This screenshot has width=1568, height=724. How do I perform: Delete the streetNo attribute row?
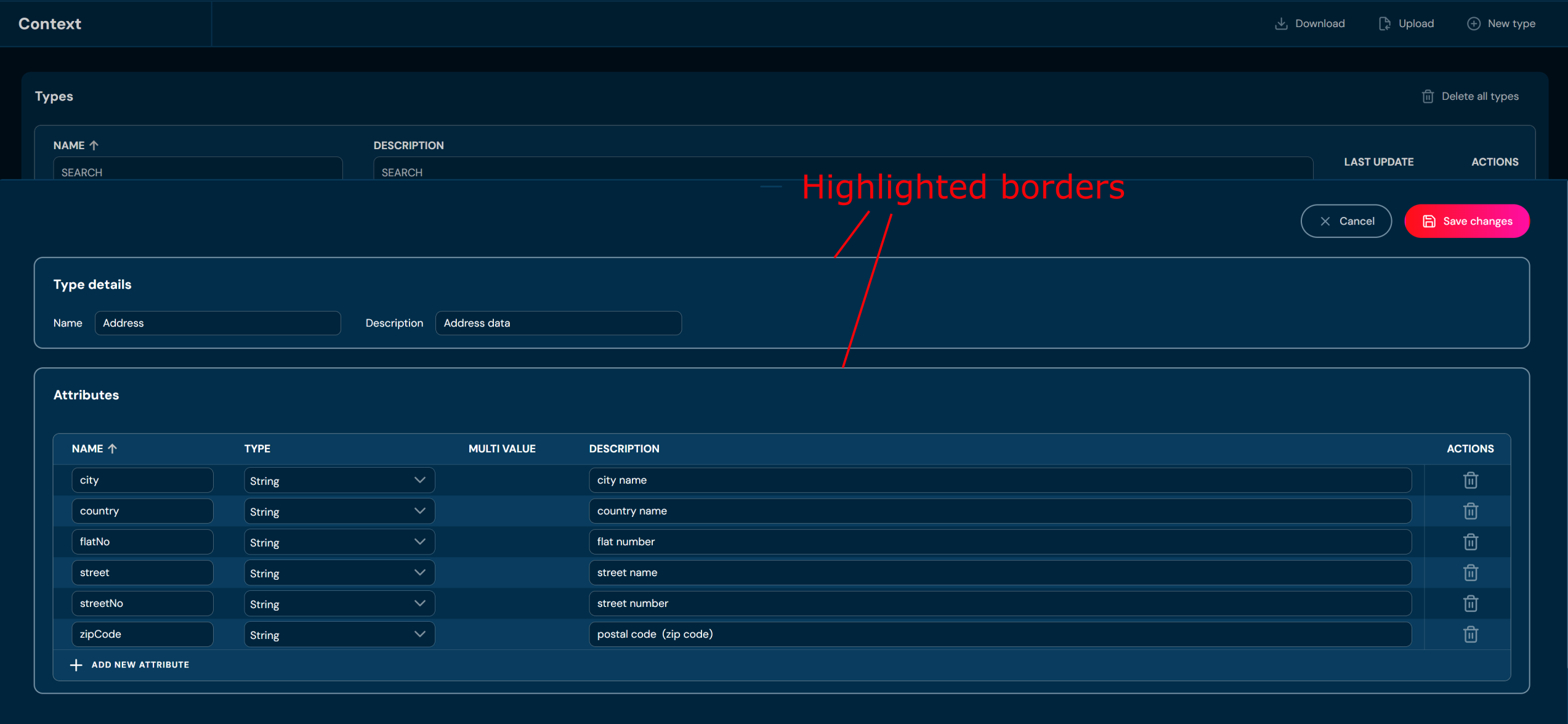pos(1470,603)
